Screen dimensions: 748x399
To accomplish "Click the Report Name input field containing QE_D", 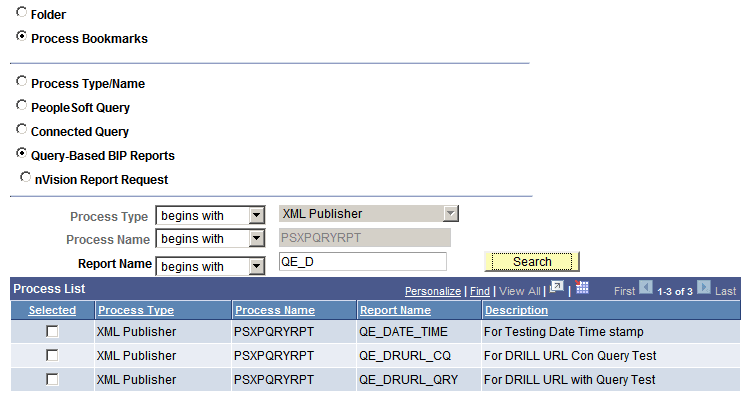I will click(363, 262).
